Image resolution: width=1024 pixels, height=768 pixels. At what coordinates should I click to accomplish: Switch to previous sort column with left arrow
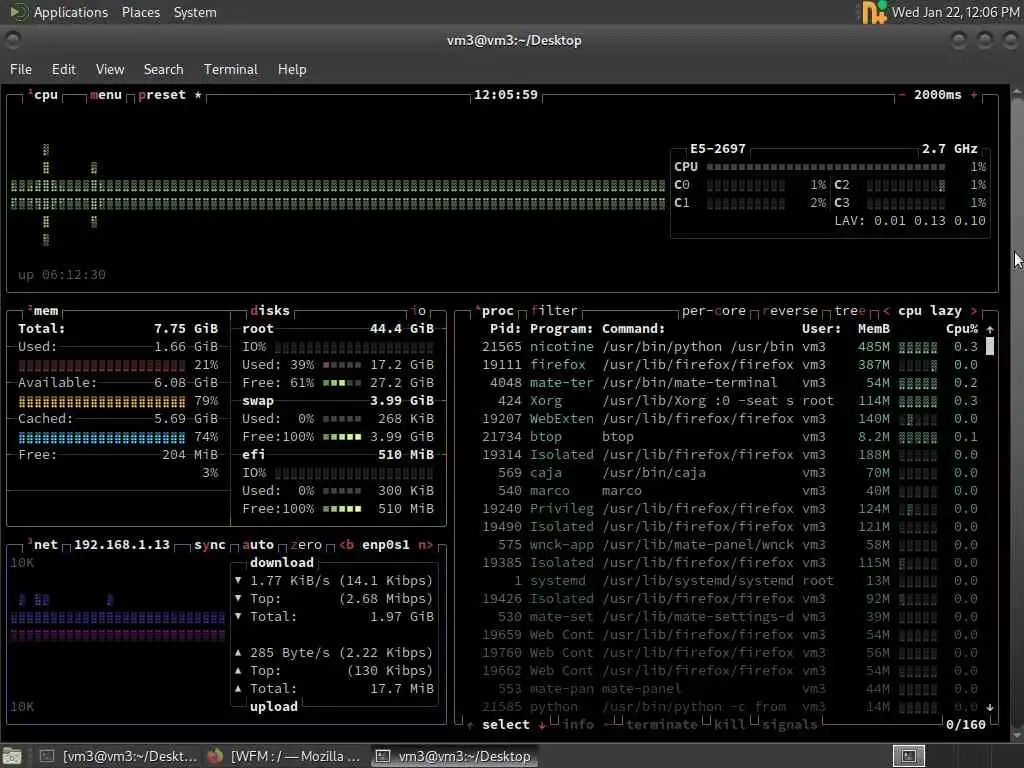[886, 311]
